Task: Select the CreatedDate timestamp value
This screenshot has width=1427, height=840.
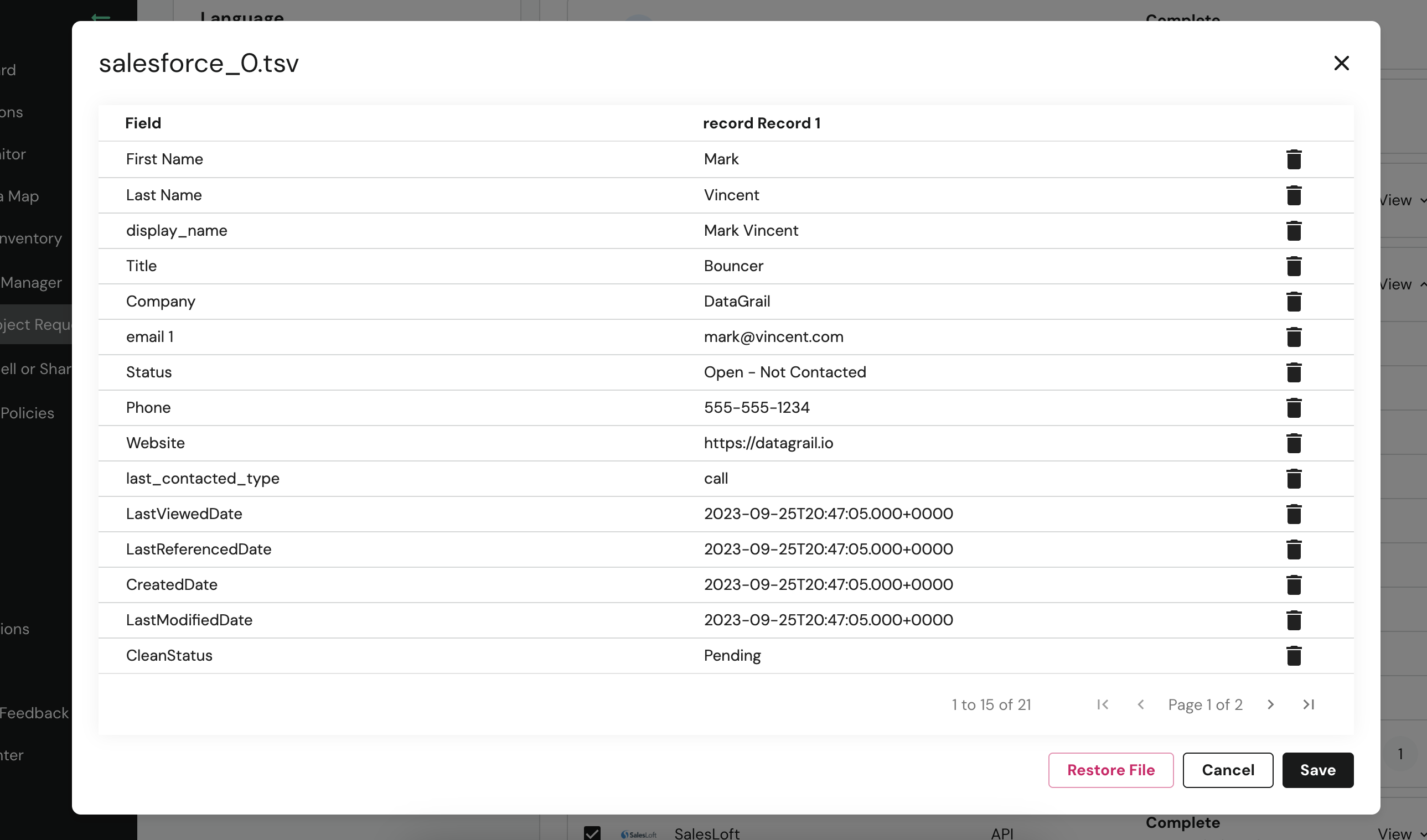Action: tap(829, 585)
